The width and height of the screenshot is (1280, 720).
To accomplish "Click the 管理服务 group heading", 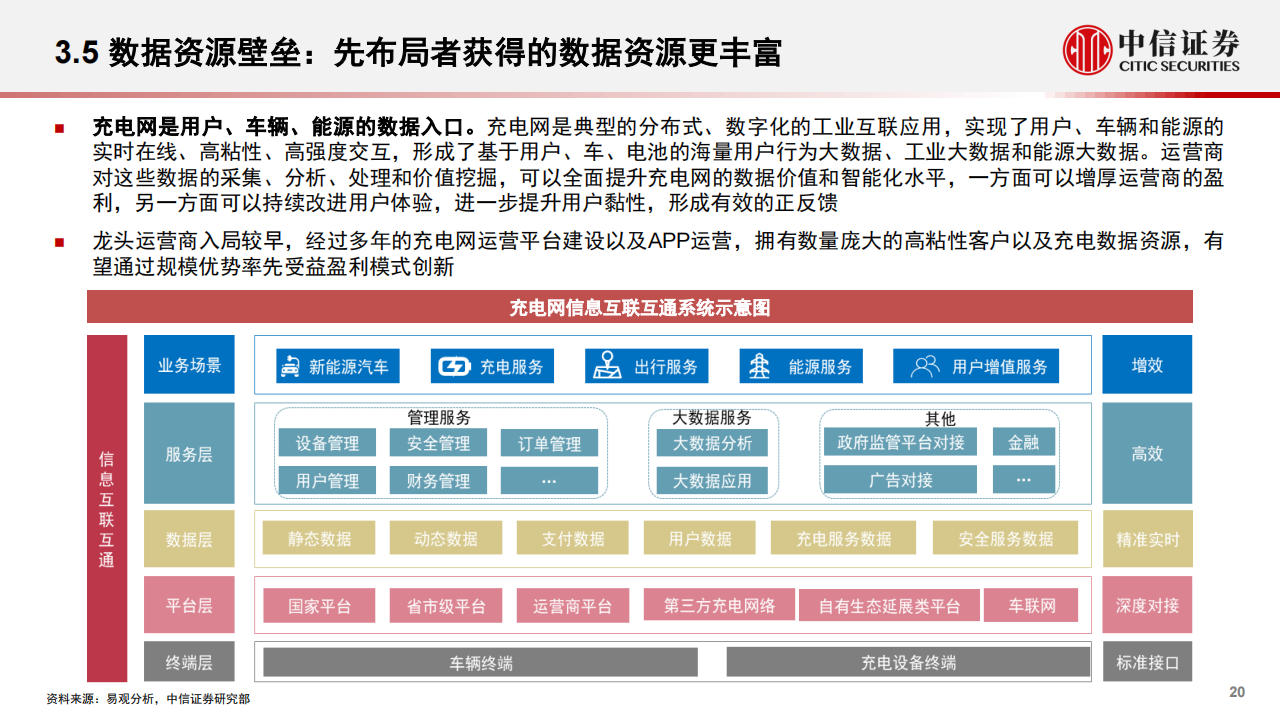I will tap(438, 417).
